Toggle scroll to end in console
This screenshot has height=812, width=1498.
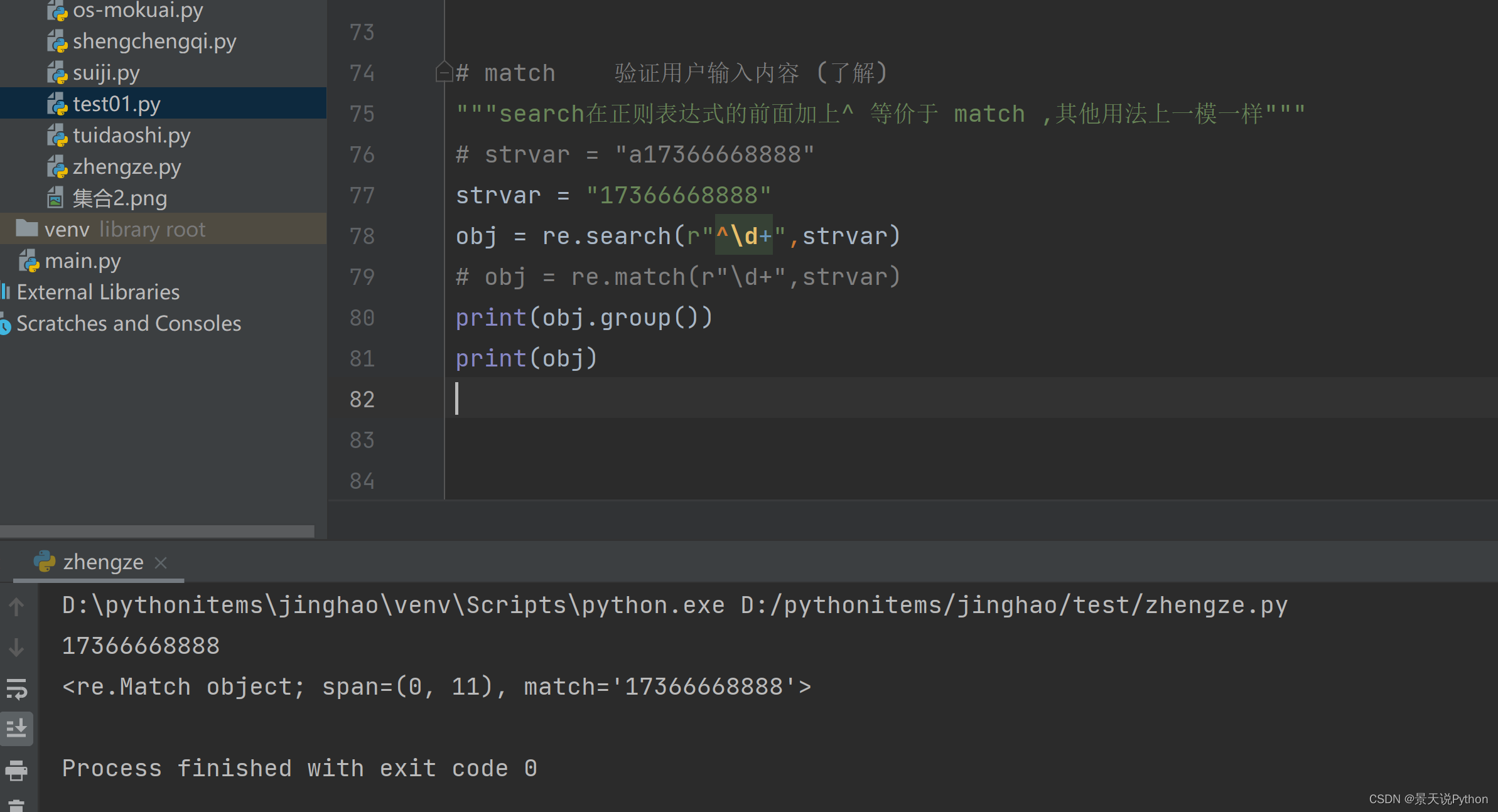point(16,729)
